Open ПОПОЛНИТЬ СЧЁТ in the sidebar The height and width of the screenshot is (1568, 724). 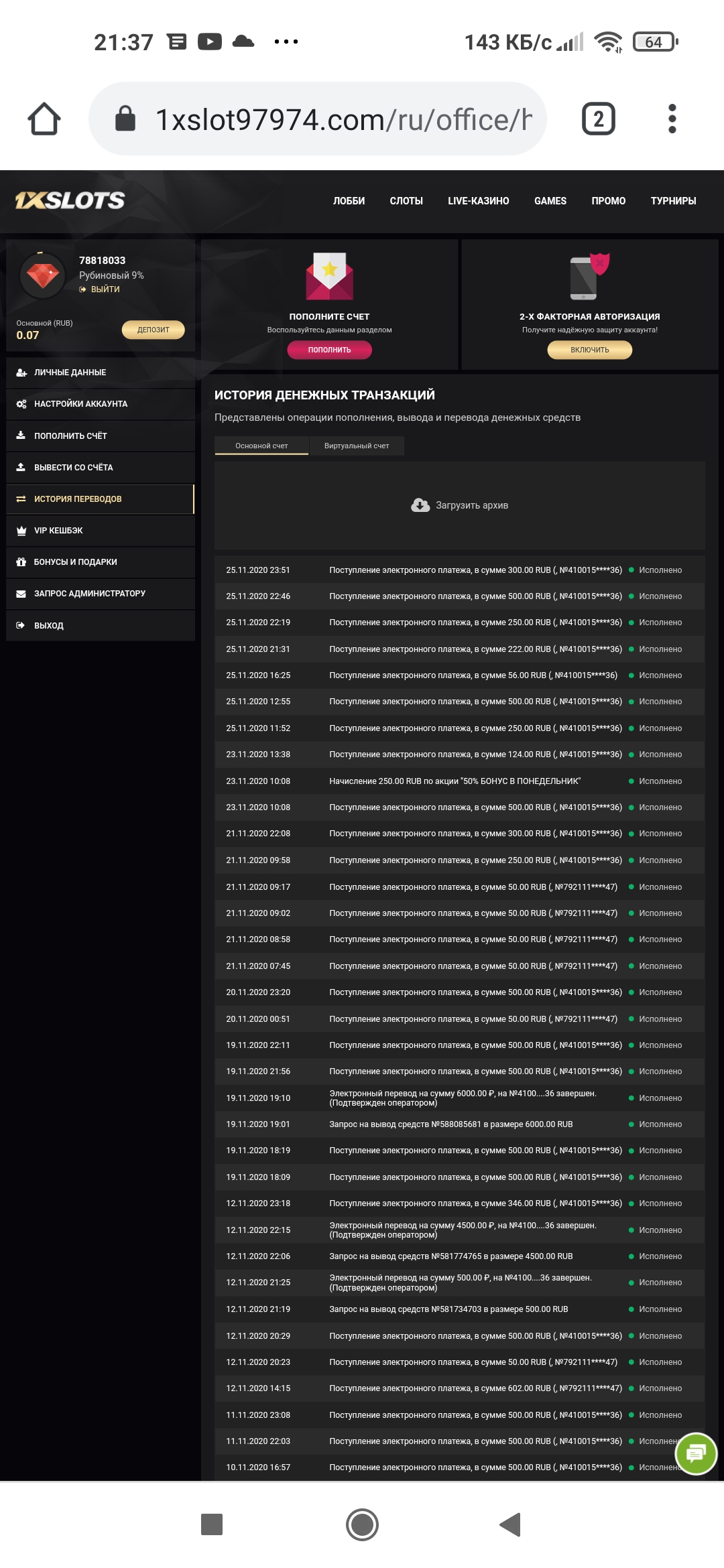pos(101,436)
